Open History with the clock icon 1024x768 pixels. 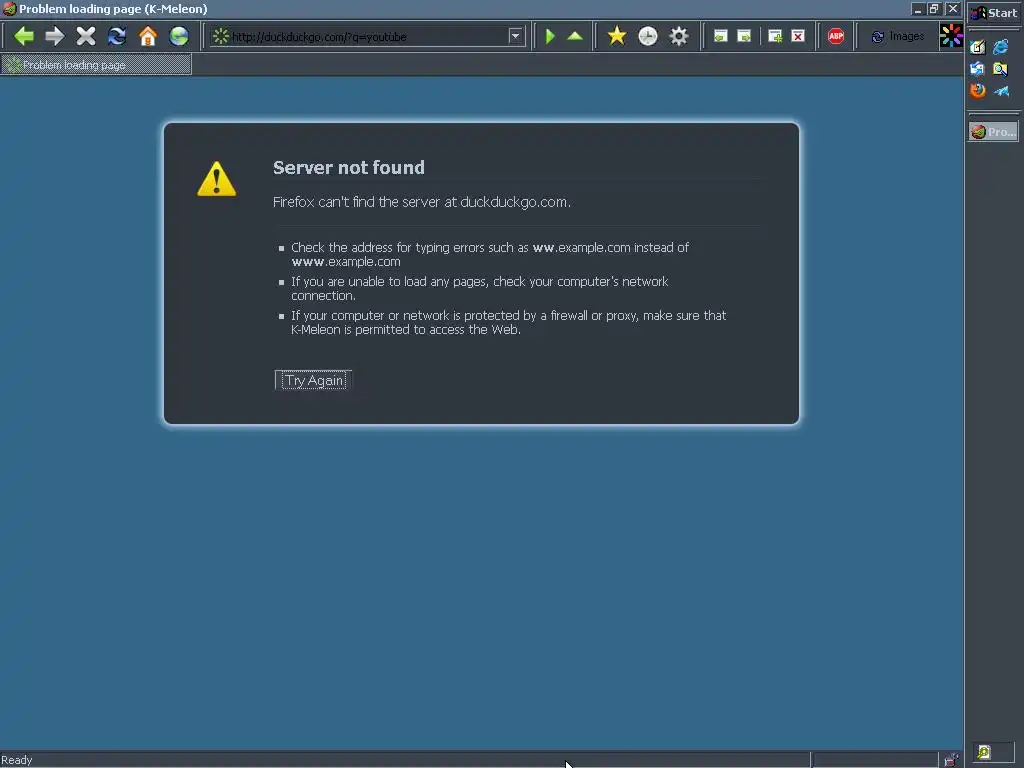648,36
